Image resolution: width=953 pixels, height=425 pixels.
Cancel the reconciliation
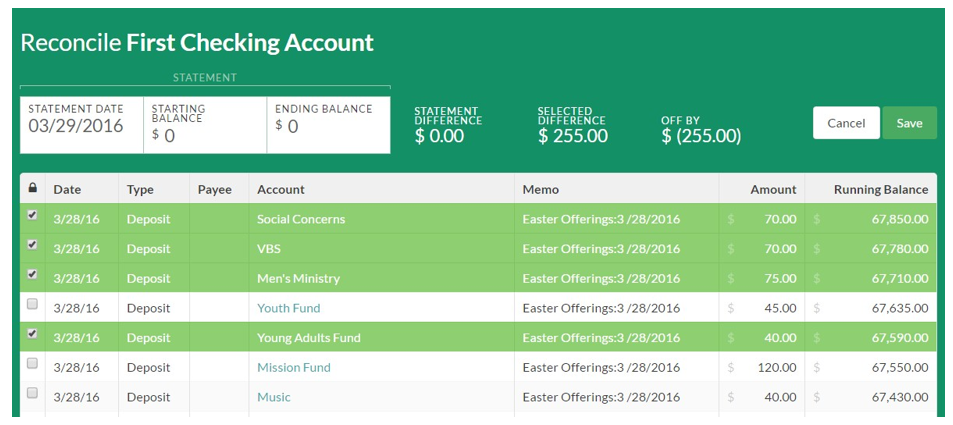pyautogui.click(x=846, y=123)
